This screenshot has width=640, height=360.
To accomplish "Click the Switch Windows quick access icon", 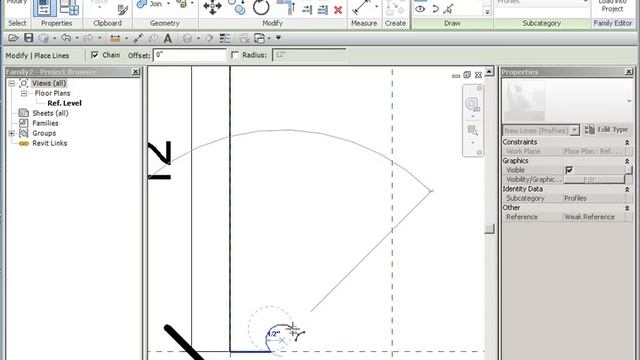I will coord(260,38).
